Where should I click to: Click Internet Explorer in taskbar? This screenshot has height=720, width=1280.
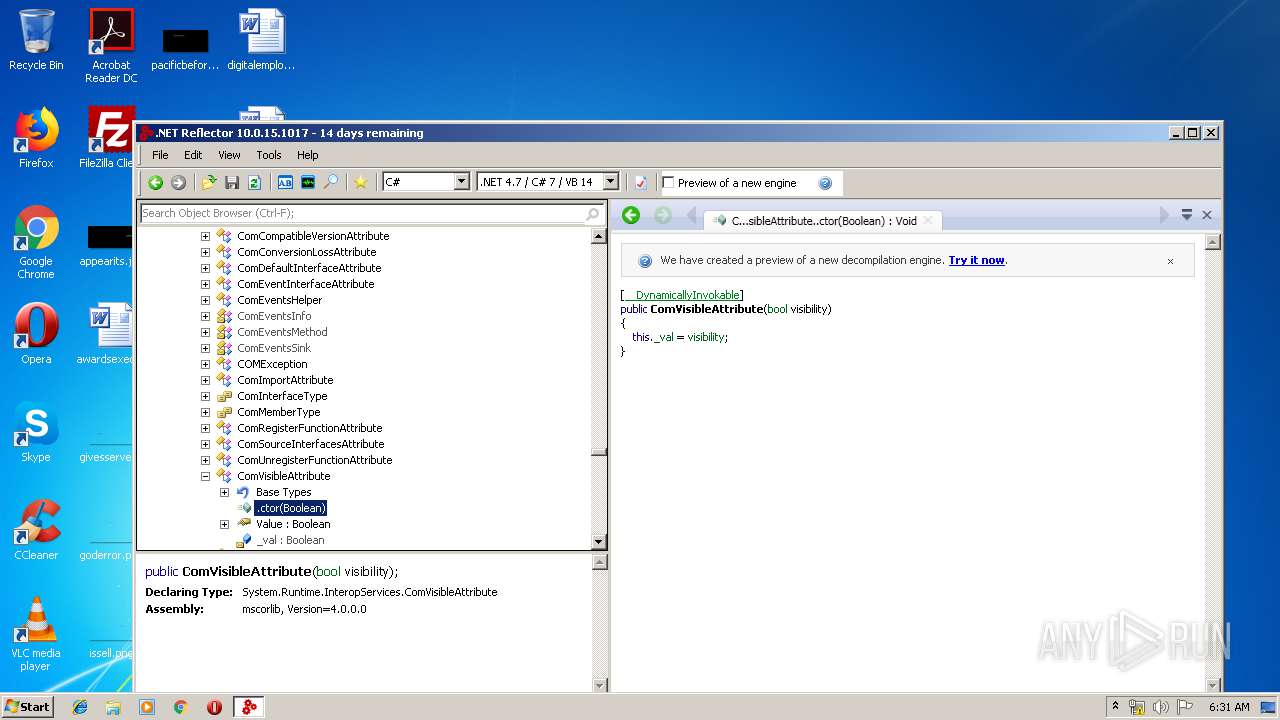[x=80, y=707]
